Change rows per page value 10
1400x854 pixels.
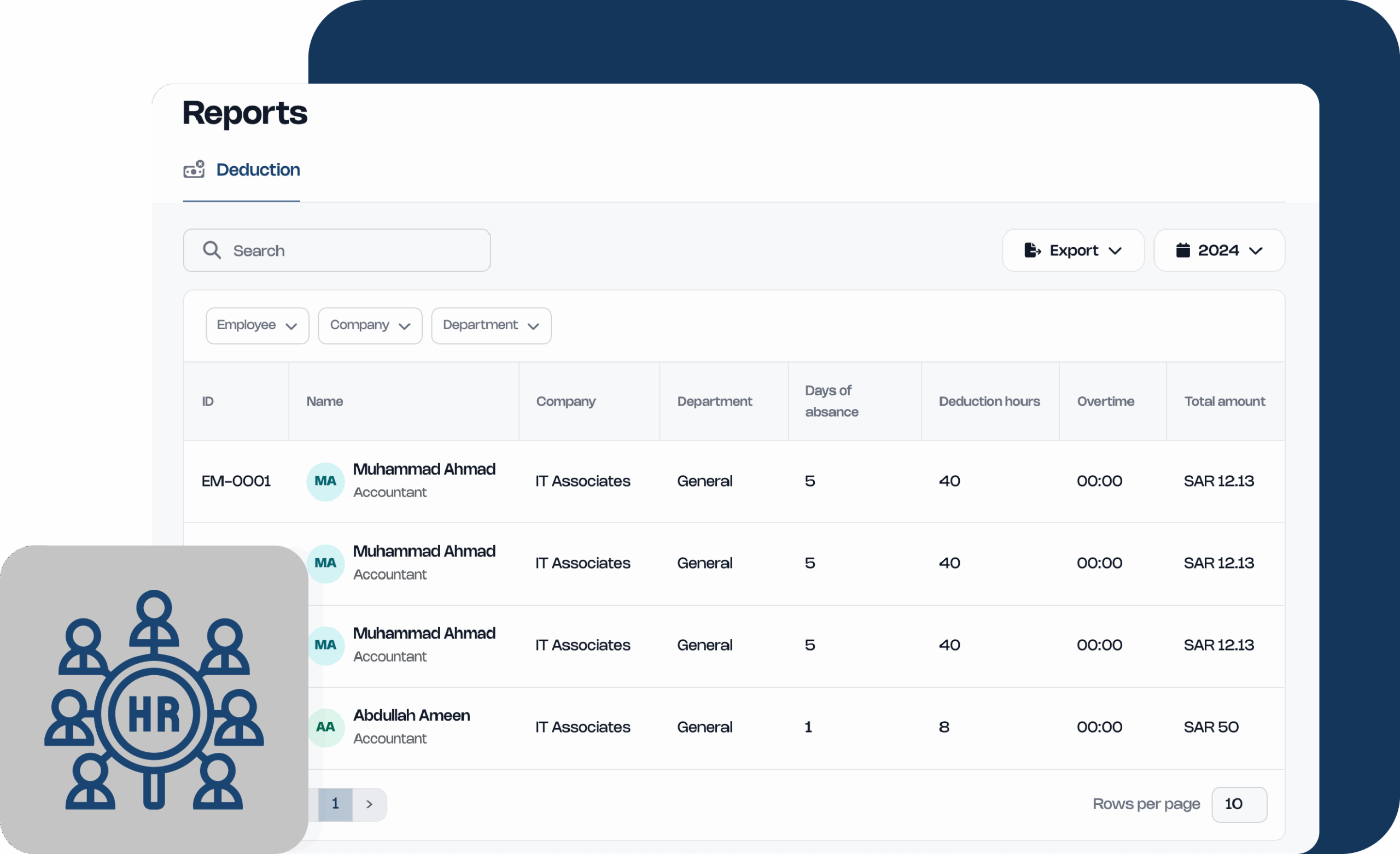tap(1239, 804)
